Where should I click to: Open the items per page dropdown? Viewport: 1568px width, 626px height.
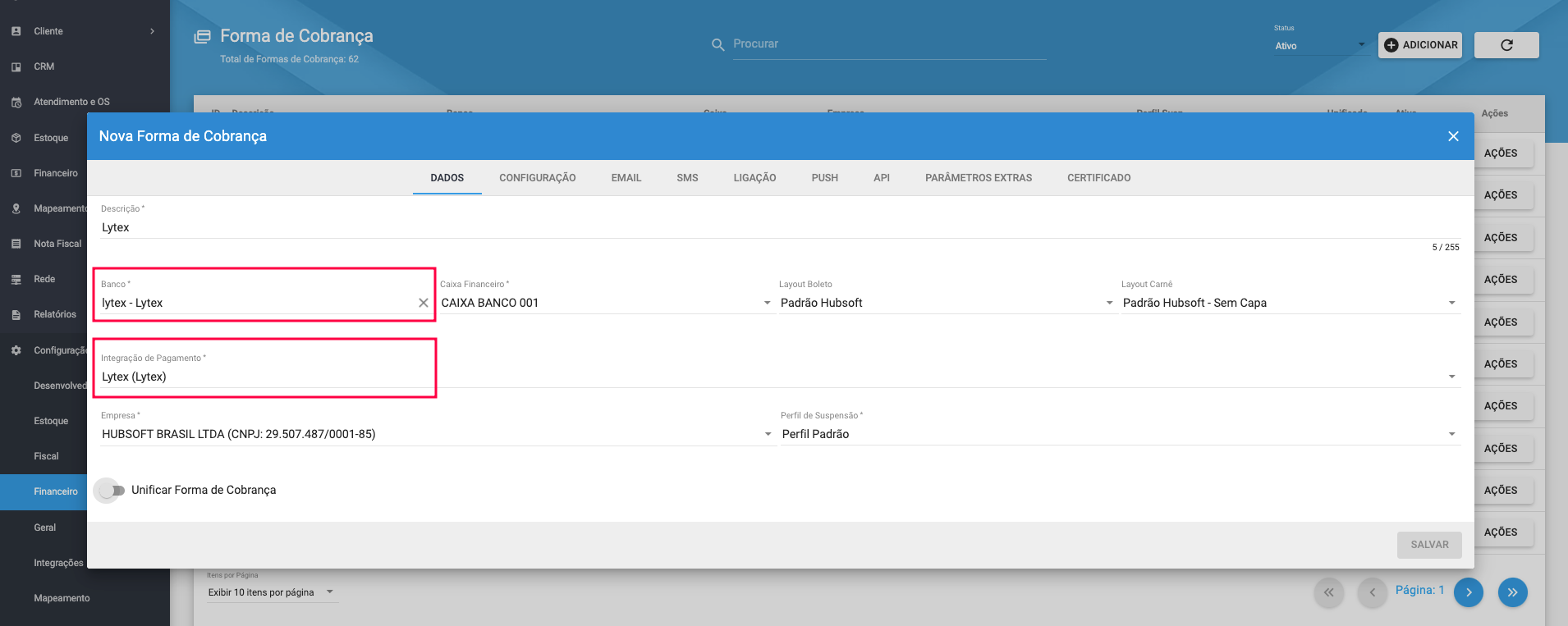point(272,592)
